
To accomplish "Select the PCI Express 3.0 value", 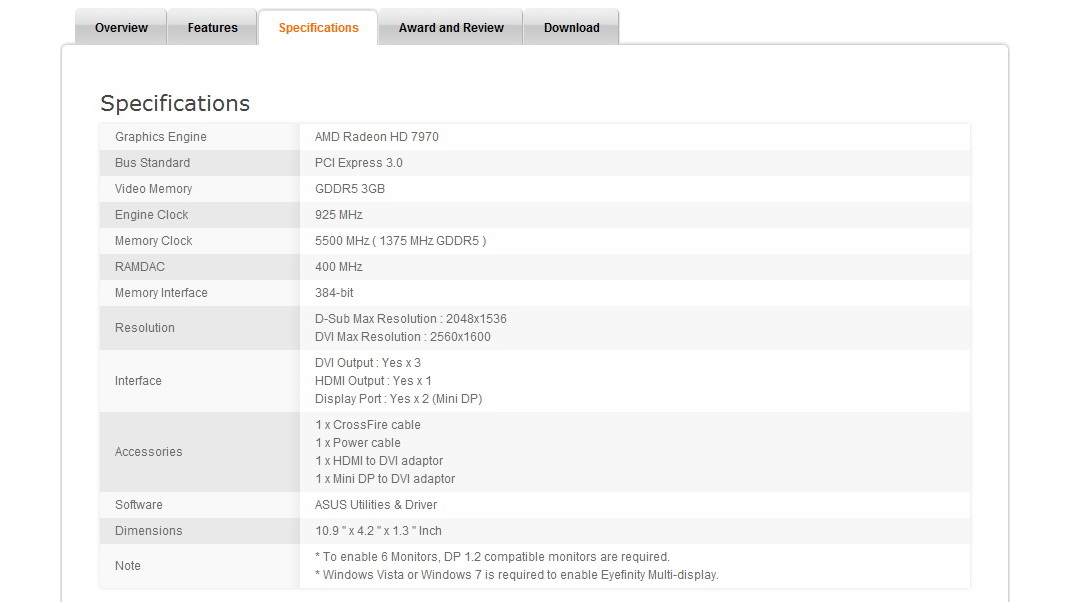I will point(358,162).
